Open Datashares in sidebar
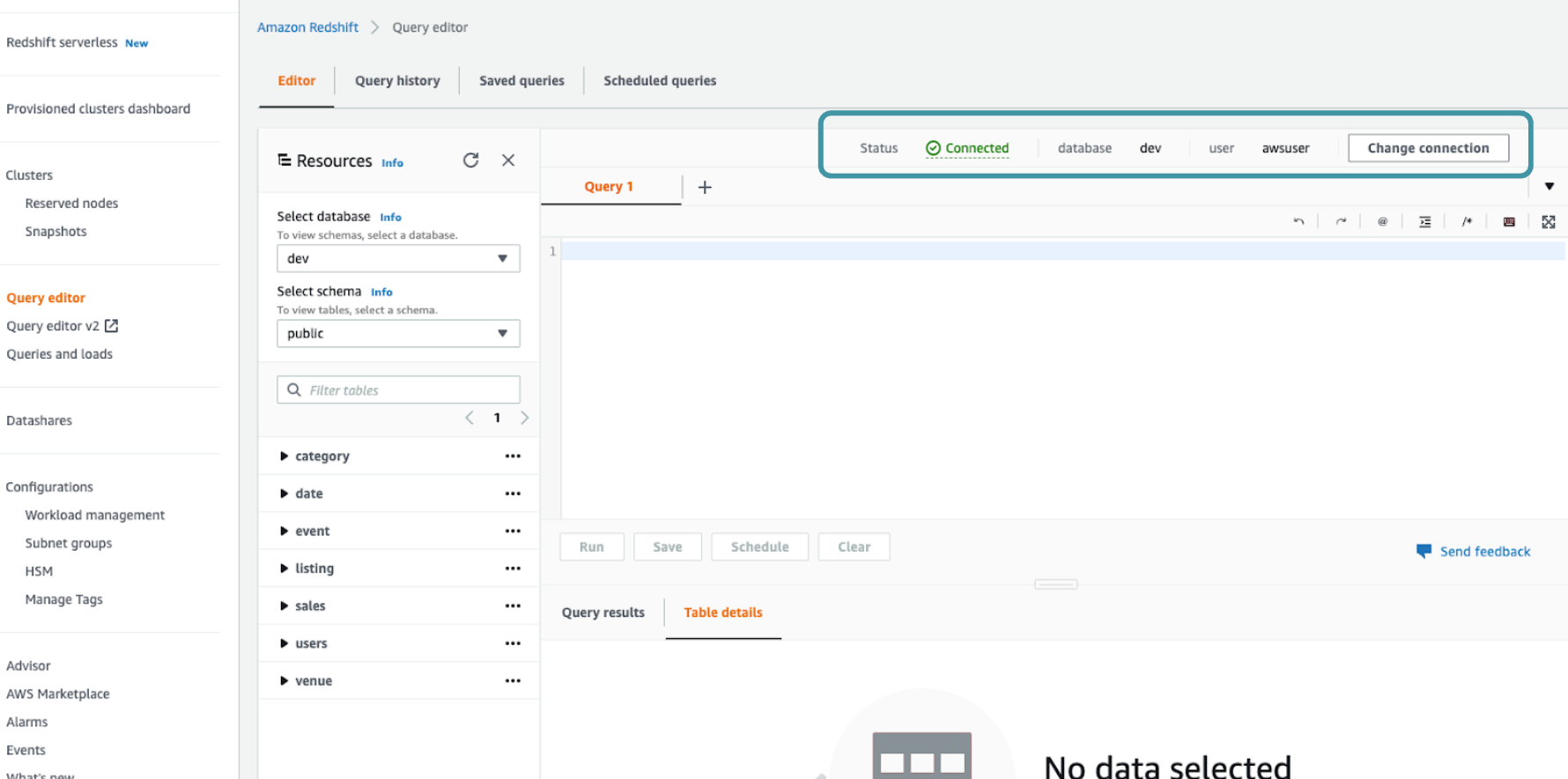Screen dimensions: 1568x779 pyautogui.click(x=40, y=420)
